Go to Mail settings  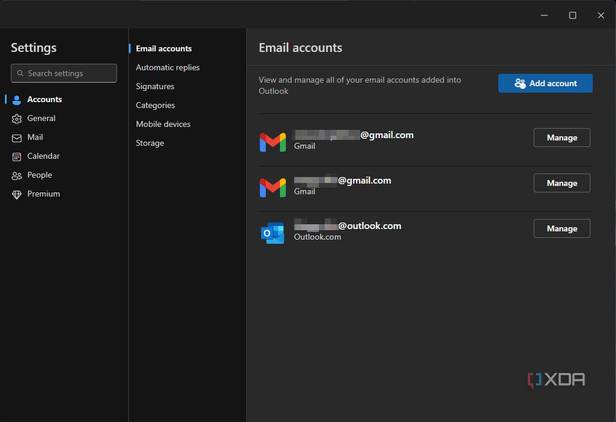pyautogui.click(x=35, y=137)
